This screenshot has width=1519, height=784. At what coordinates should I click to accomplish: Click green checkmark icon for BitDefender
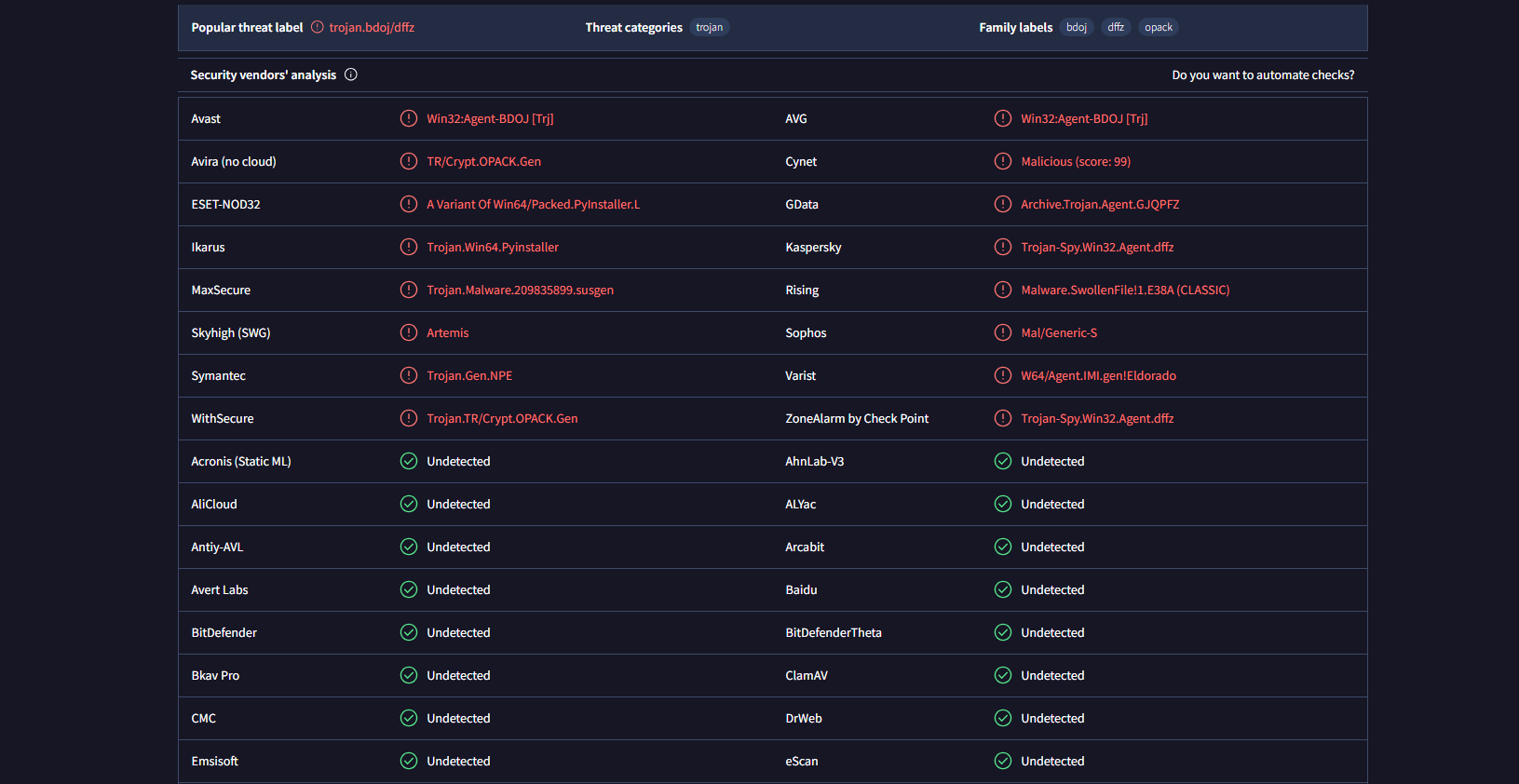[x=409, y=632]
